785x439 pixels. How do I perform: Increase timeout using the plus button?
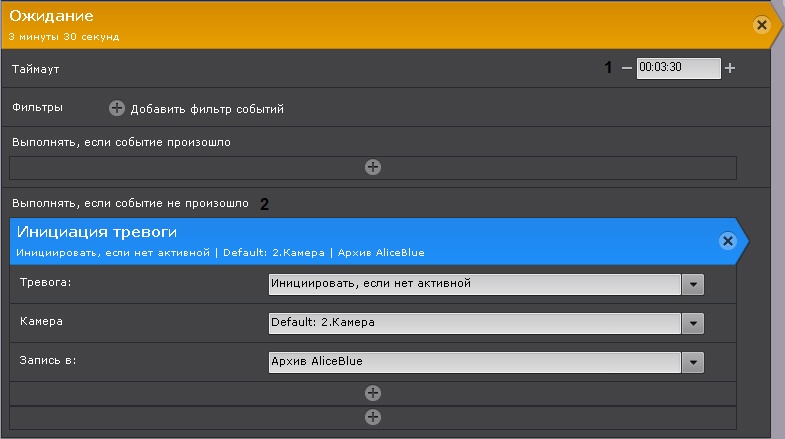[x=730, y=68]
